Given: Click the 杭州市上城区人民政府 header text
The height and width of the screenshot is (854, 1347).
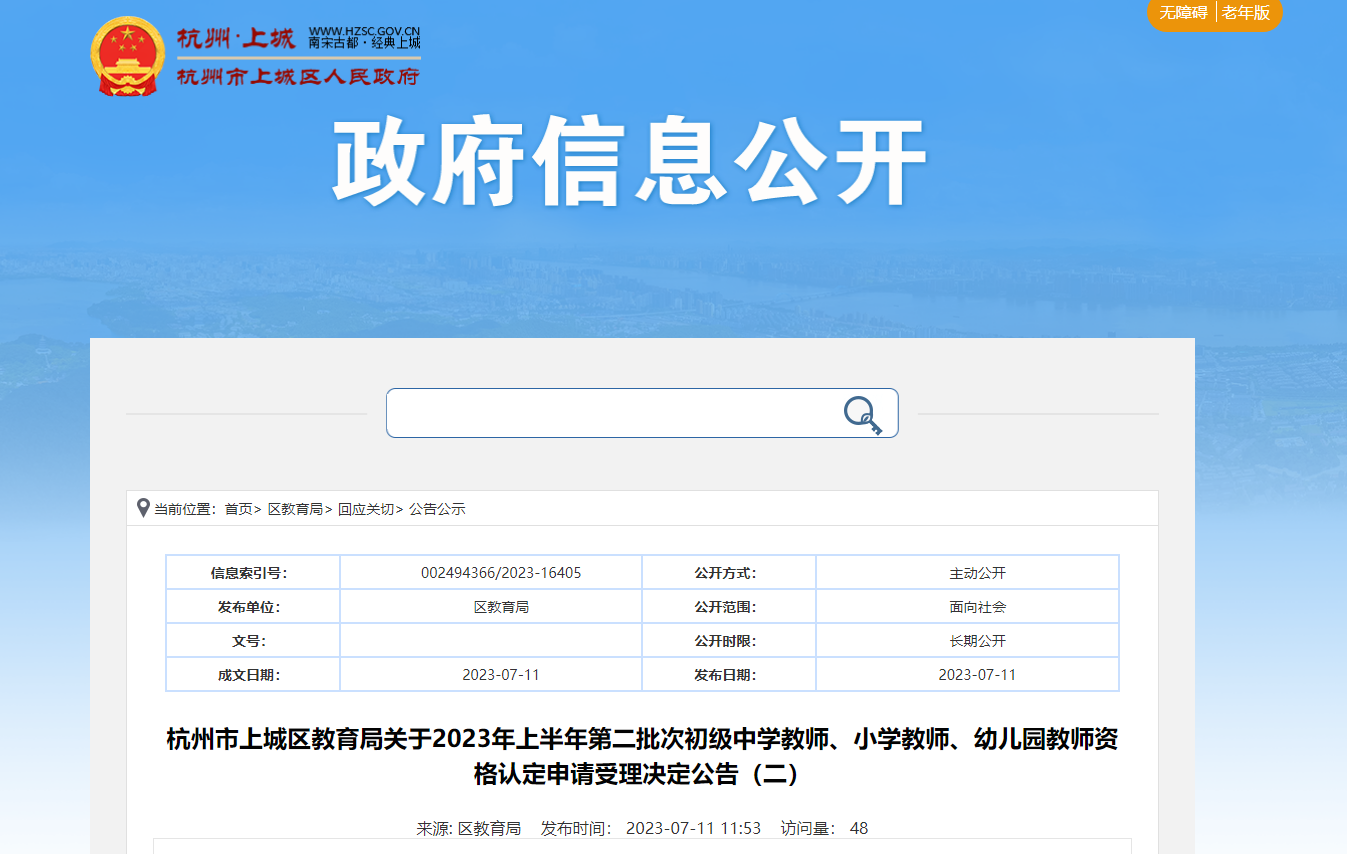Looking at the screenshot, I should click(298, 77).
